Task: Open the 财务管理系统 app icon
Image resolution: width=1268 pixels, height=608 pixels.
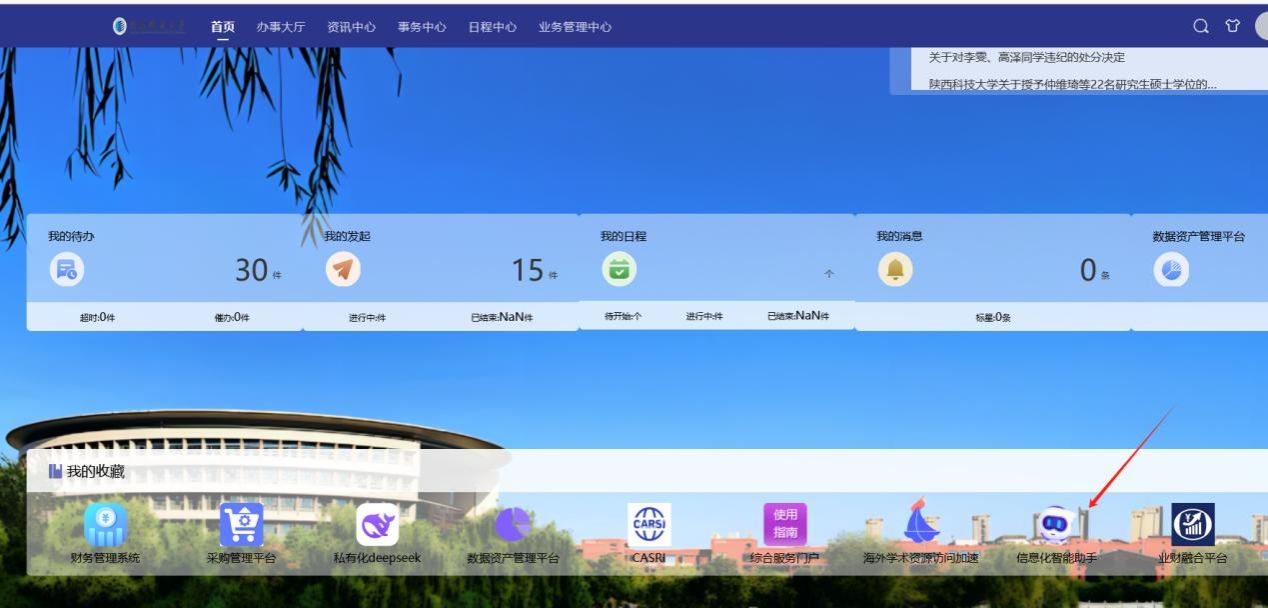Action: (x=105, y=525)
